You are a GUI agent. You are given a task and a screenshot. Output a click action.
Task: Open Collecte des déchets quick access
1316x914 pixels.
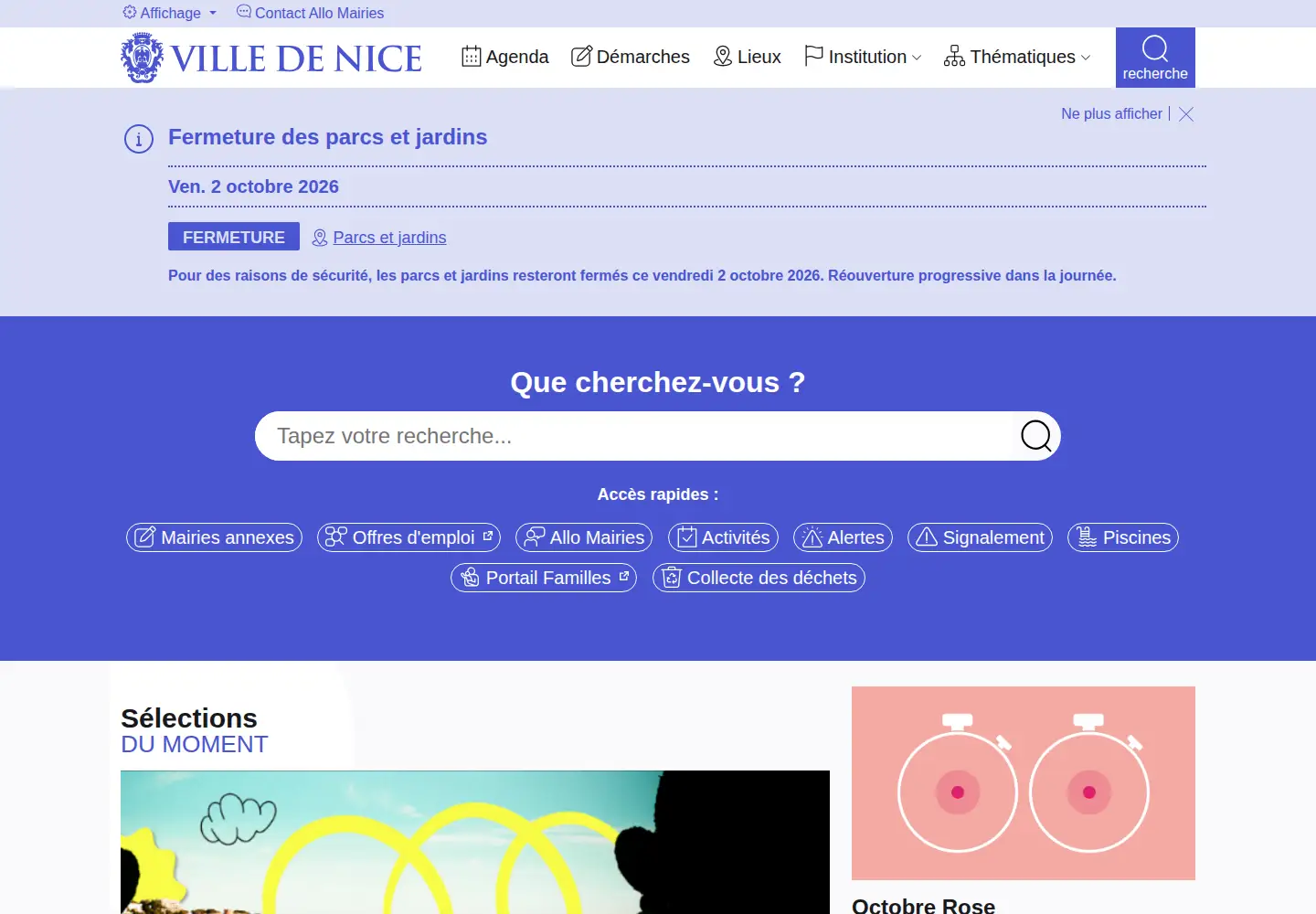click(x=759, y=578)
